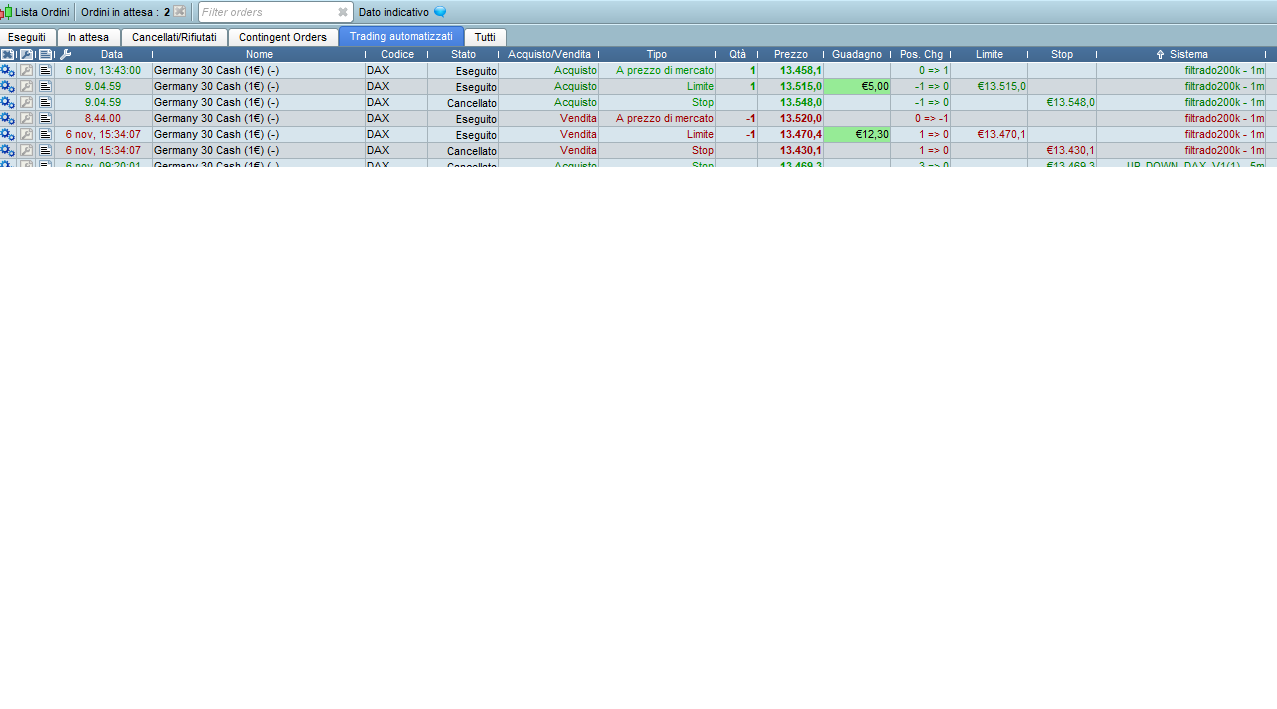
Task: Click wrench chart icon in 13.470,4 row
Action: (27, 135)
